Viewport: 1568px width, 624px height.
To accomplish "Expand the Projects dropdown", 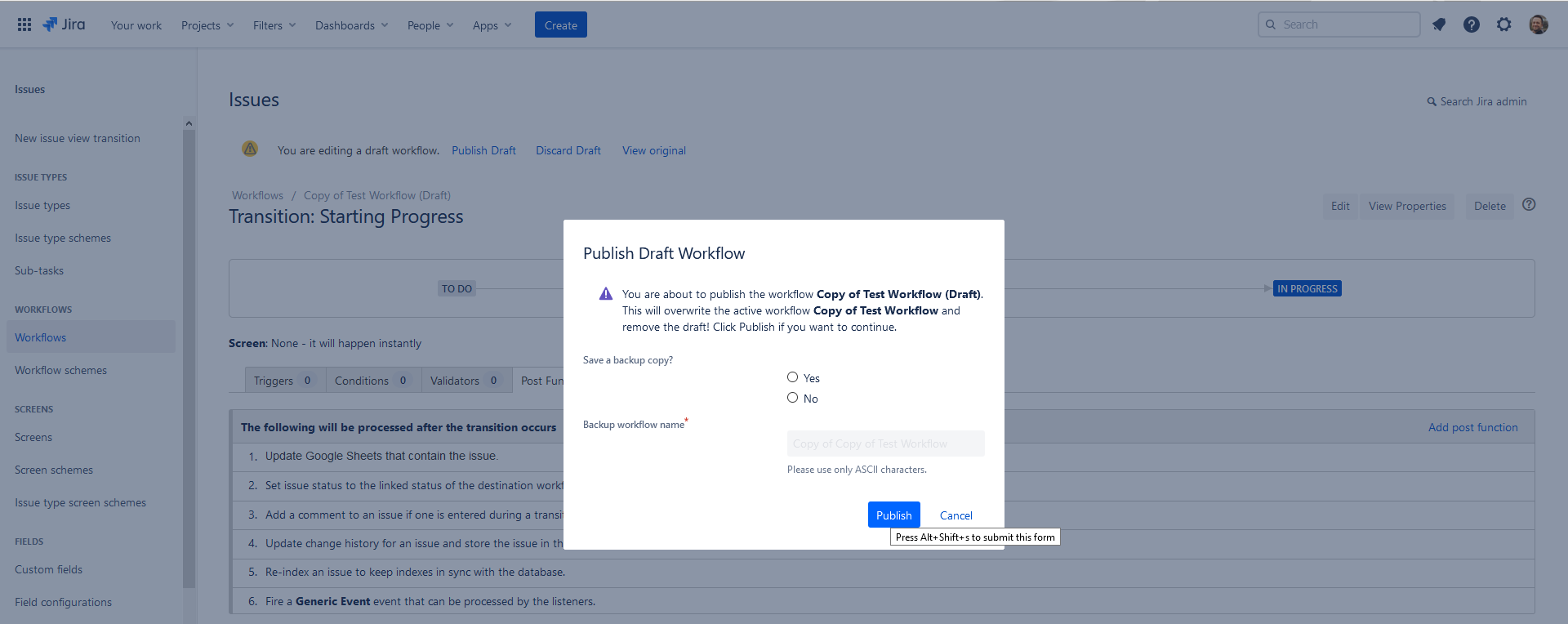I will point(207,25).
